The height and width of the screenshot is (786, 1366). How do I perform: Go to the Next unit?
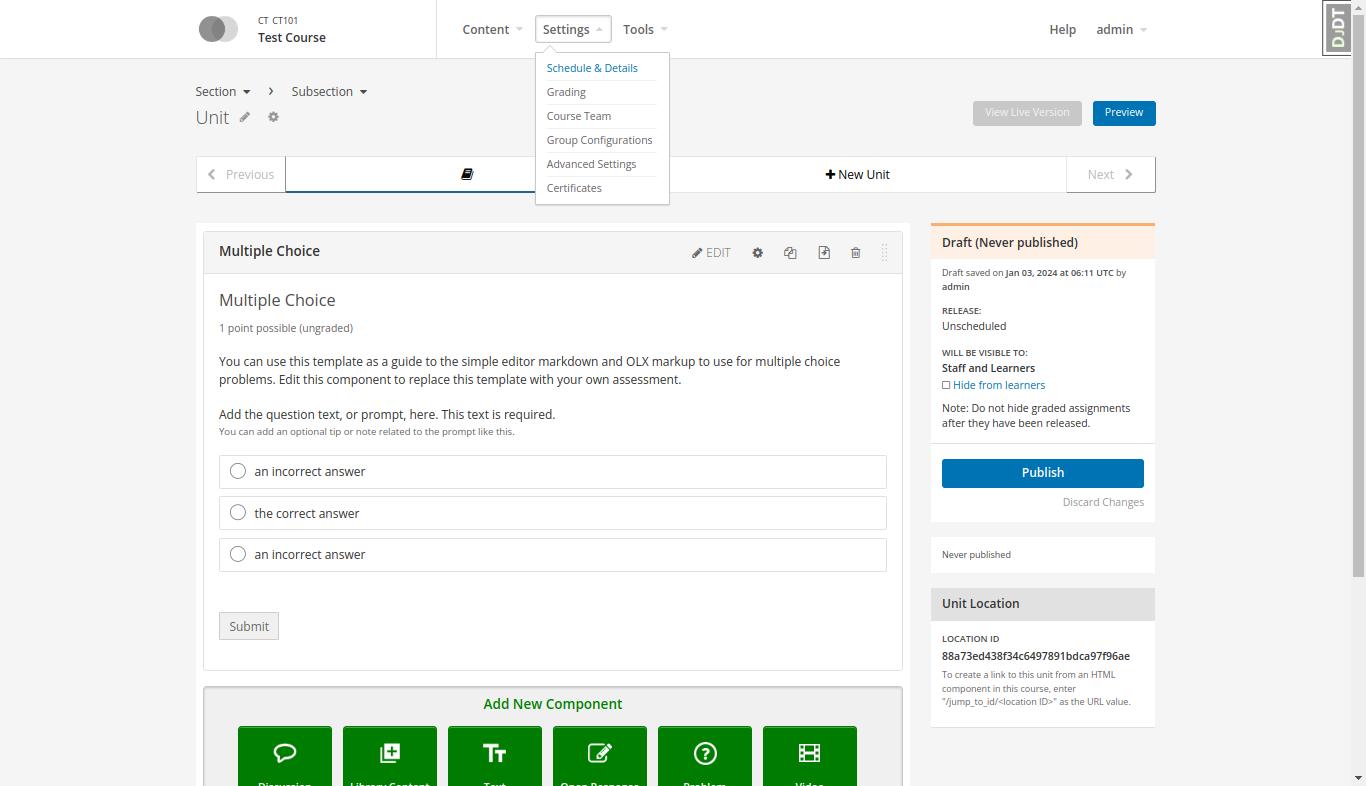1110,174
